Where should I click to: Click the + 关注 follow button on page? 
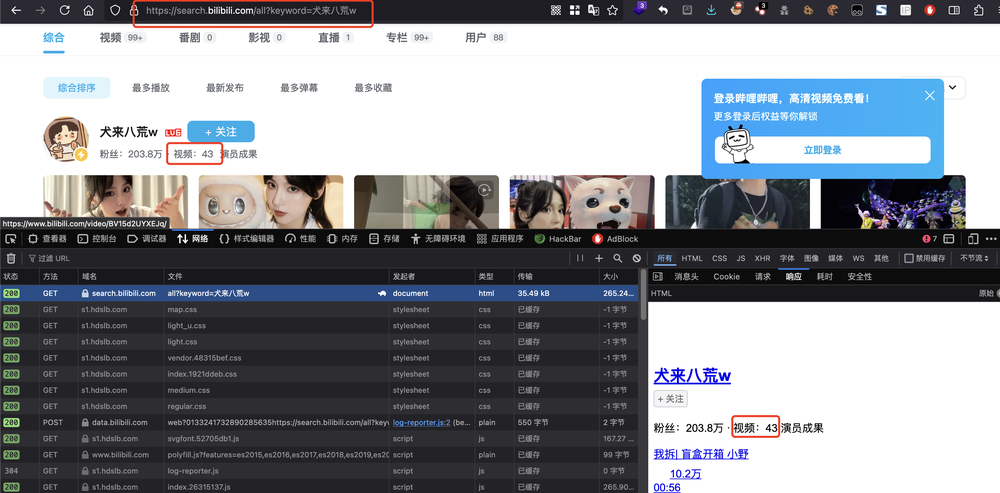221,131
